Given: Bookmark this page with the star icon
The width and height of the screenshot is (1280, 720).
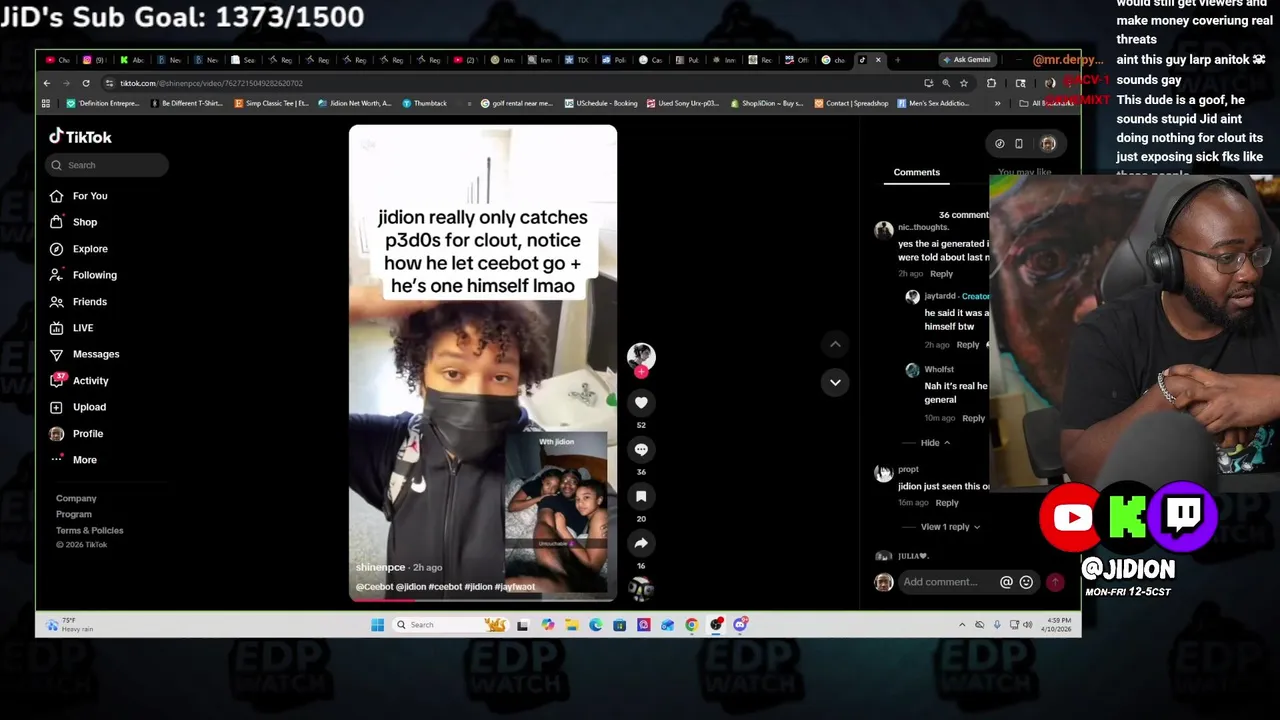Looking at the screenshot, I should point(964,83).
